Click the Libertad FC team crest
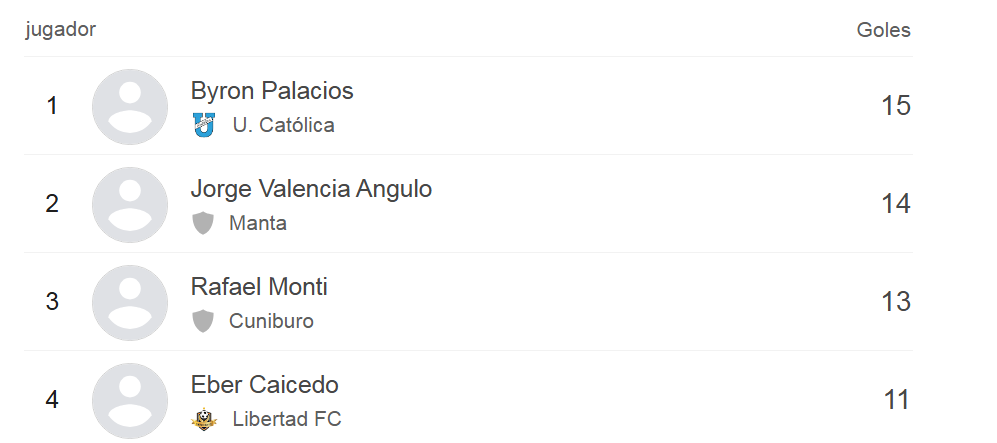 [204, 419]
